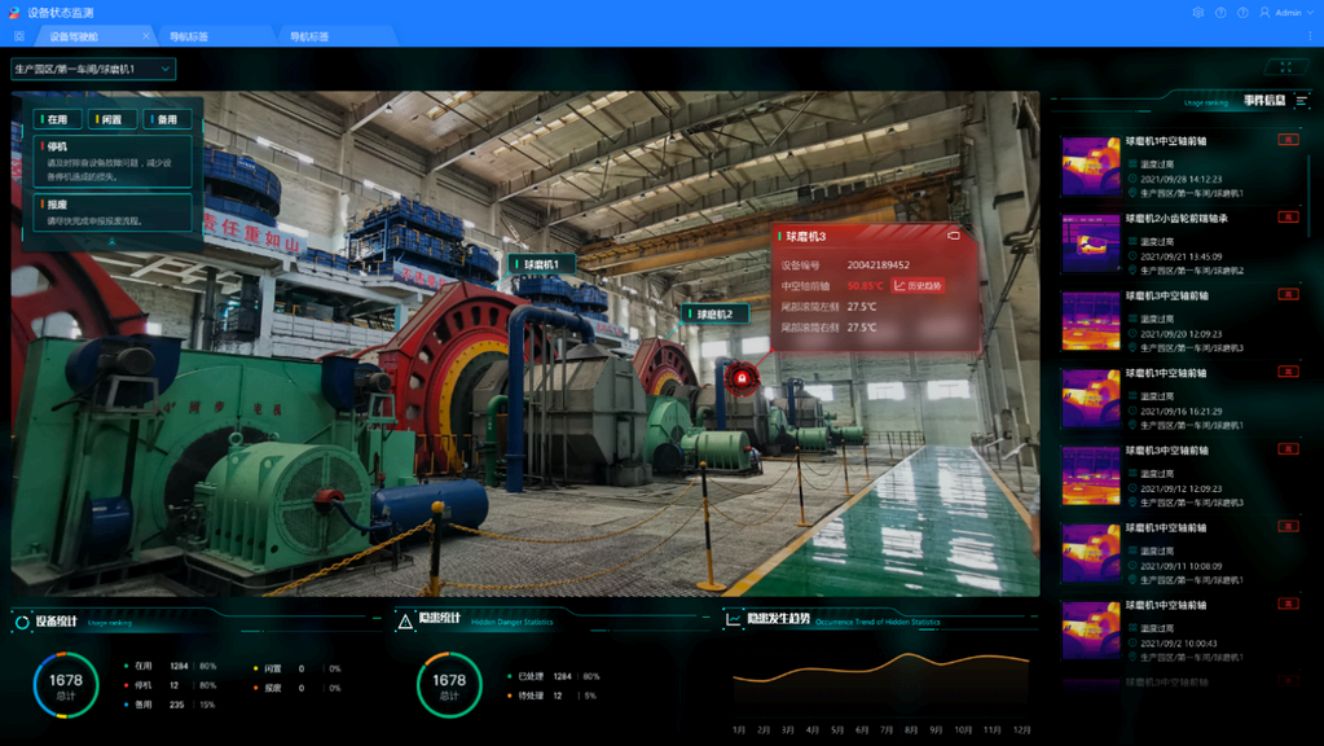Click the home grid icon left of tabs

coord(19,36)
